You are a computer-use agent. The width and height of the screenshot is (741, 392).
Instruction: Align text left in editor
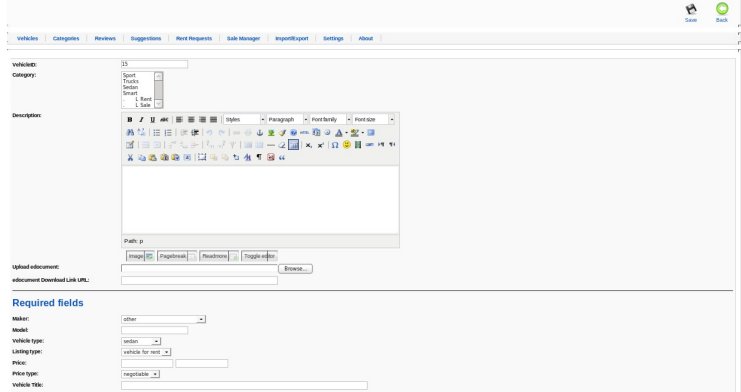179,120
